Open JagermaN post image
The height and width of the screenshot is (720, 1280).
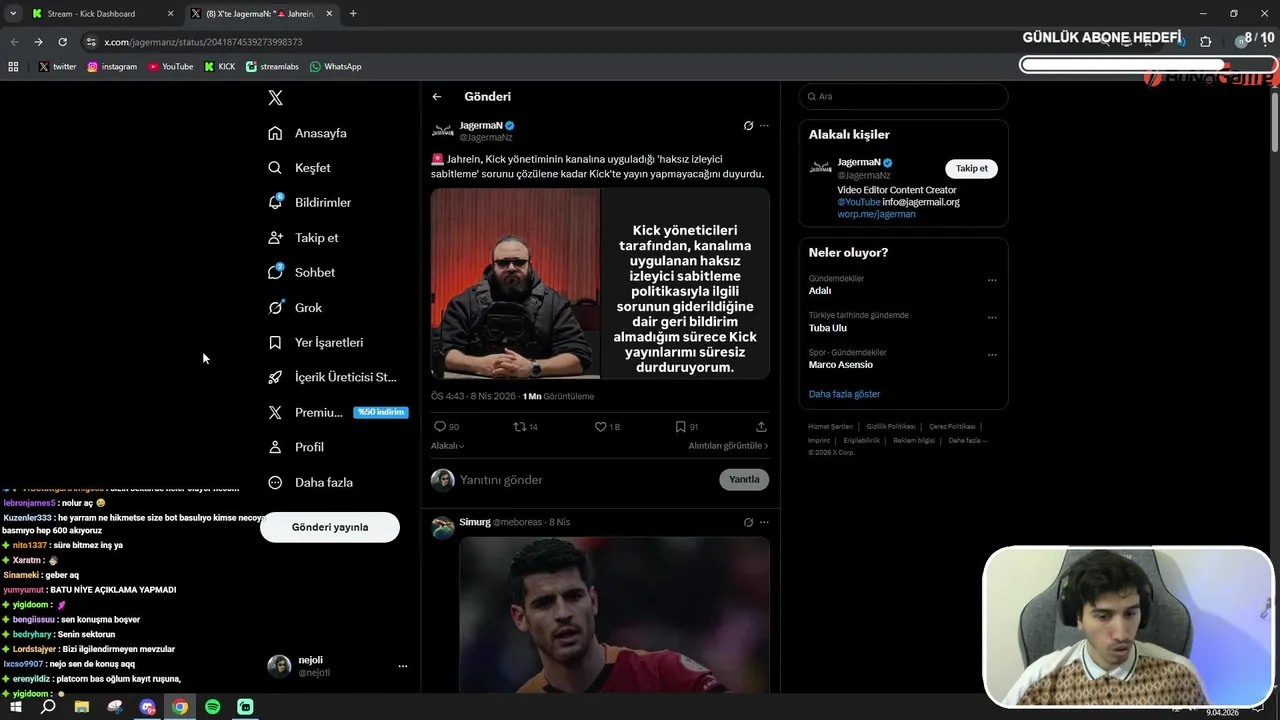[x=600, y=284]
